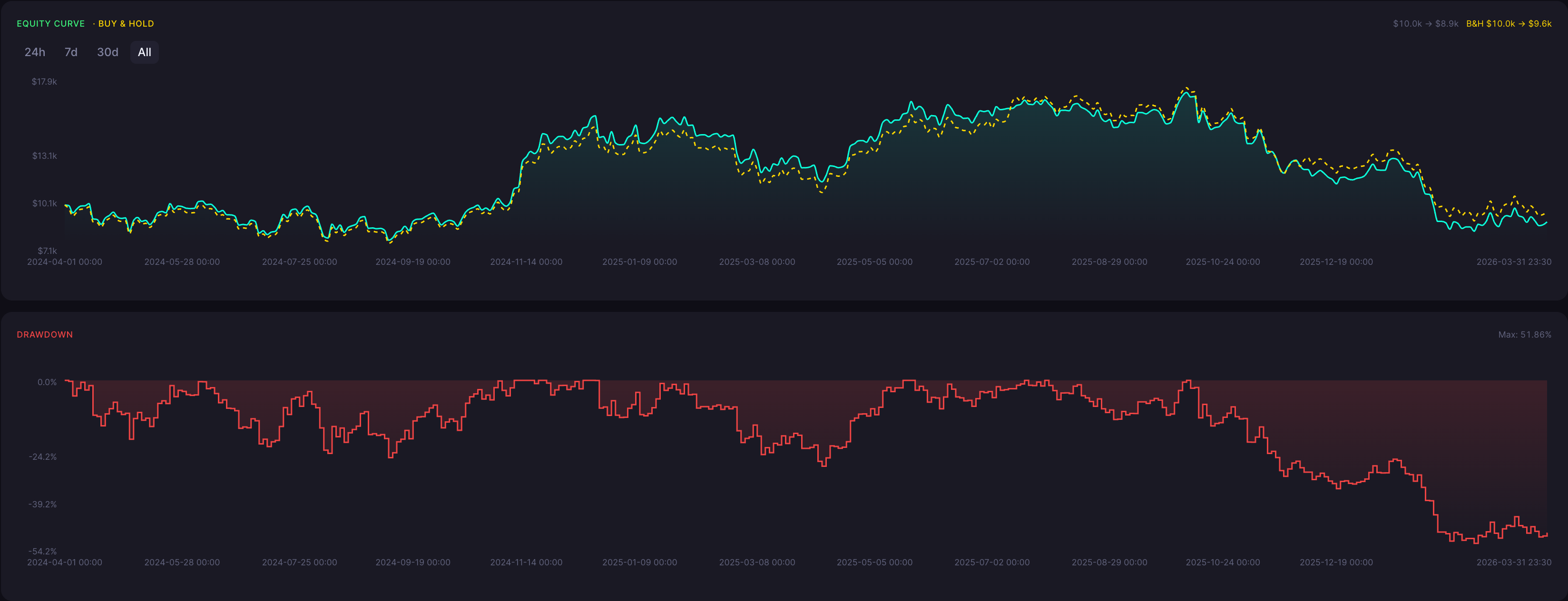Image resolution: width=1568 pixels, height=601 pixels.
Task: Click the 0.0% drawdown axis label
Action: click(x=47, y=382)
